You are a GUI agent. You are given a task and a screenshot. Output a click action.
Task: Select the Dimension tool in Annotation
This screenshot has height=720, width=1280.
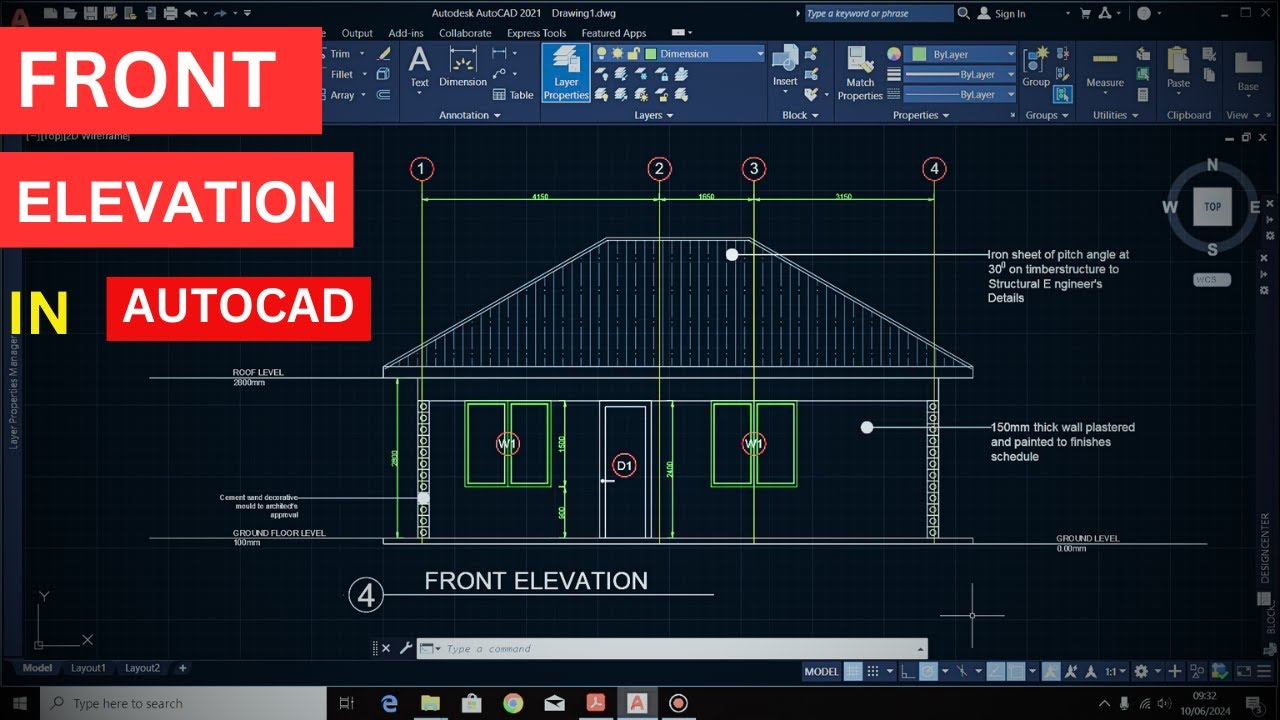[x=463, y=67]
